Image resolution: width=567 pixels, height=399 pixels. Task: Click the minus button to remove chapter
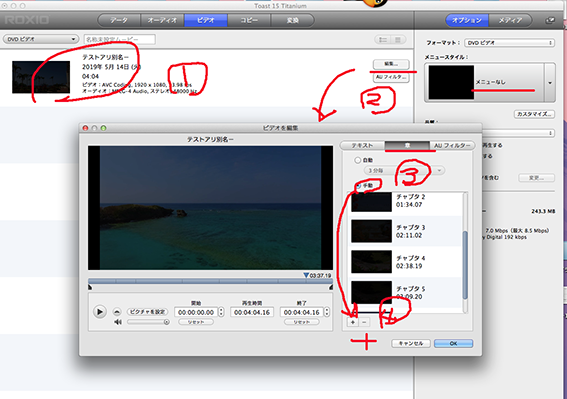click(x=364, y=322)
